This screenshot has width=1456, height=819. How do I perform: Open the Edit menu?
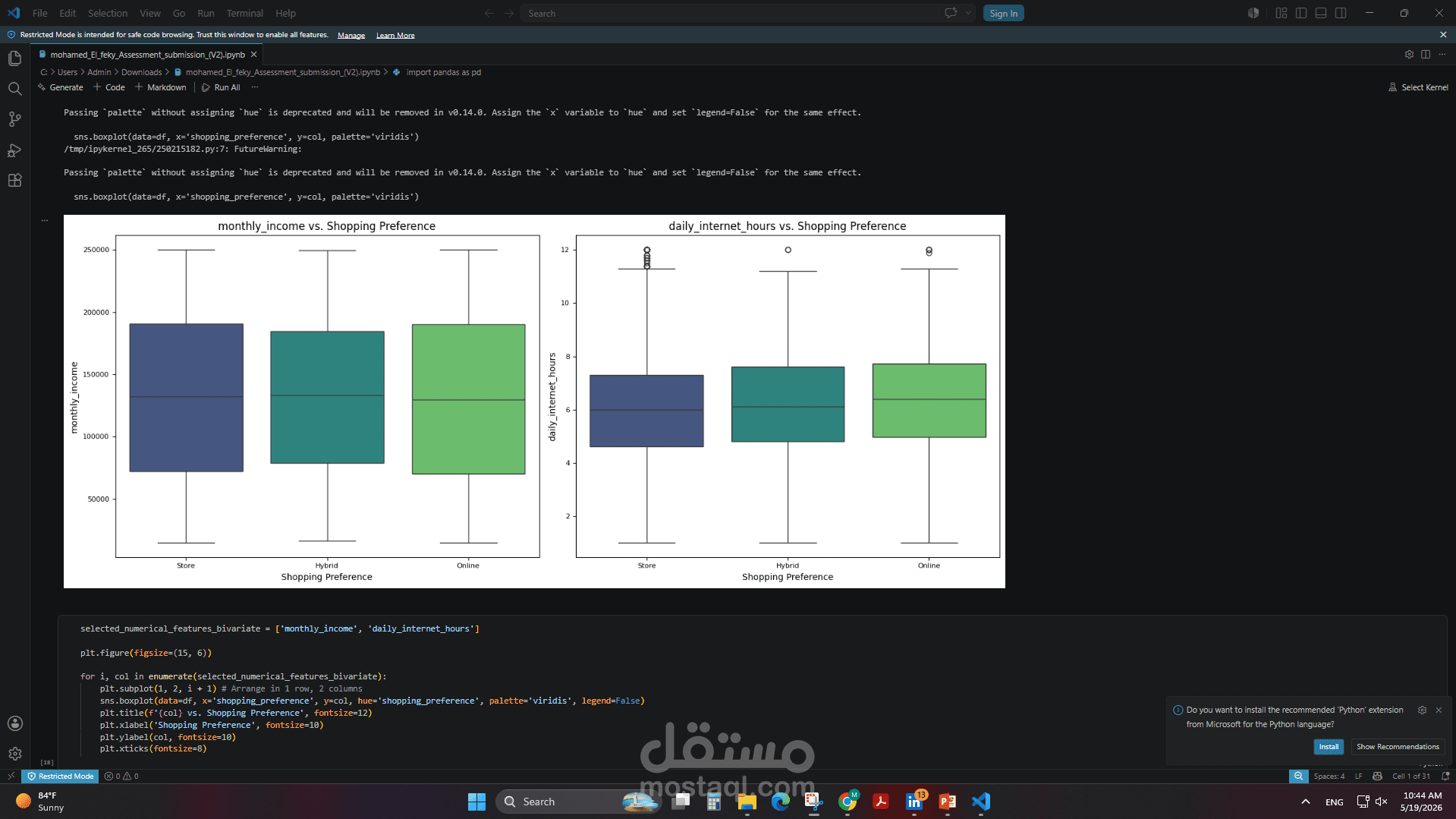[x=68, y=13]
